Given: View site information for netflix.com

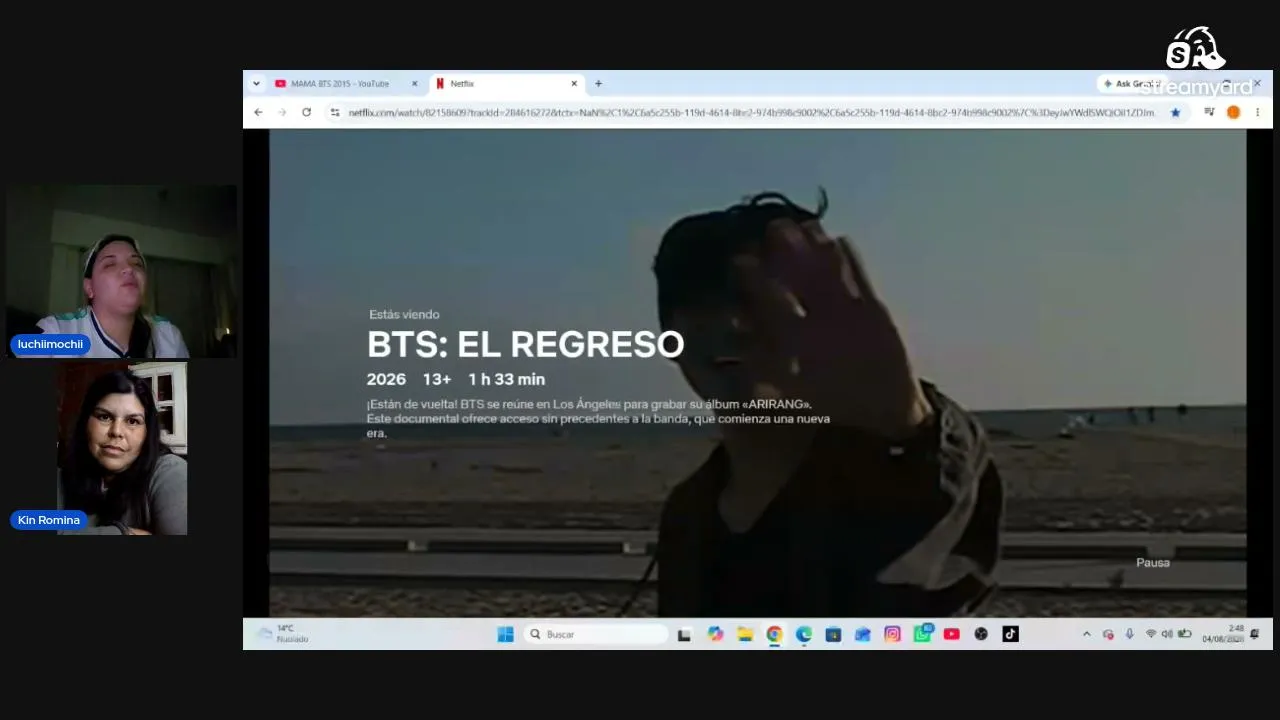Looking at the screenshot, I should pyautogui.click(x=335, y=113).
